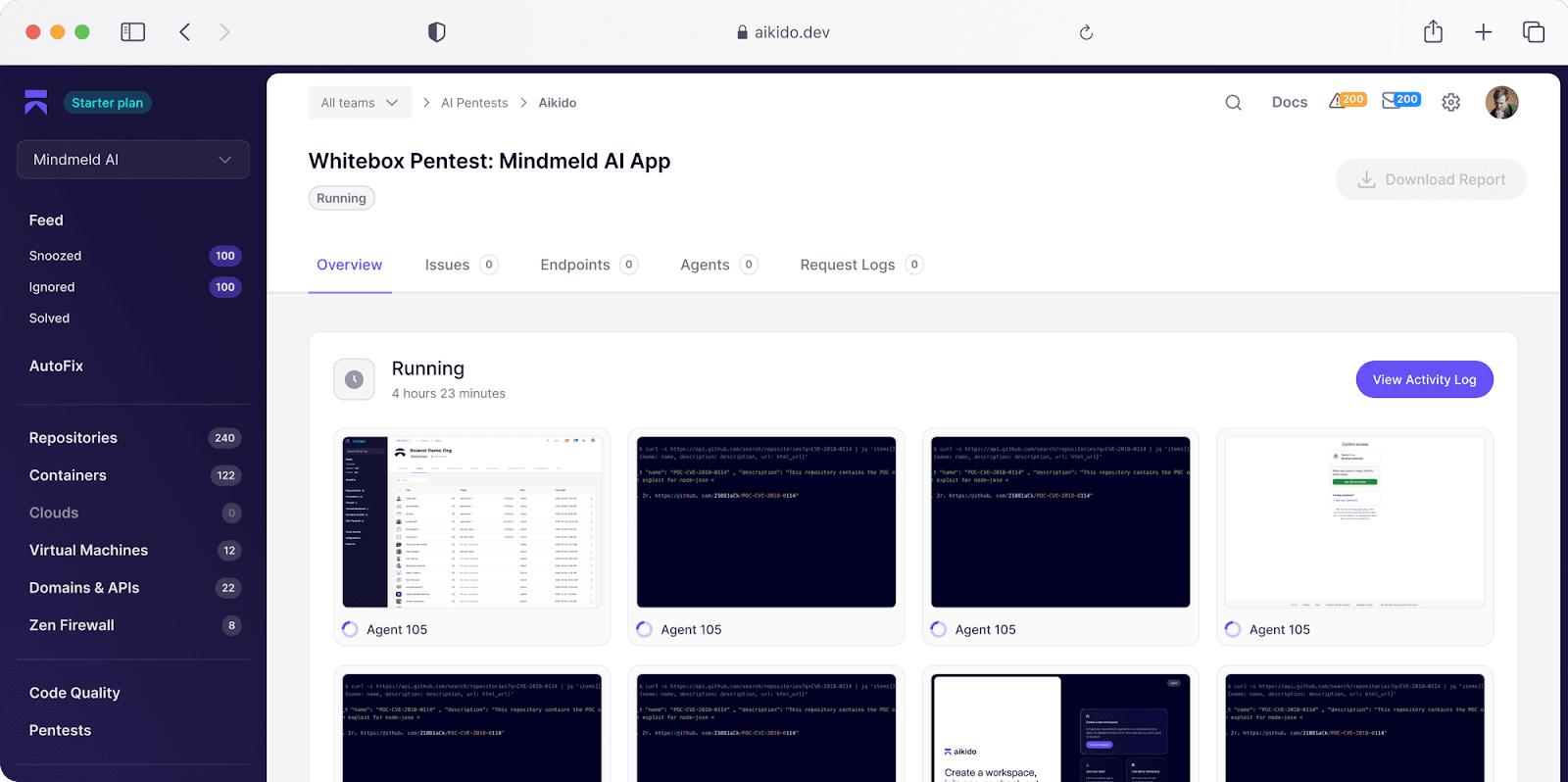The width and height of the screenshot is (1568, 782).
Task: Toggle the Safari sidebar icon
Action: pyautogui.click(x=132, y=32)
